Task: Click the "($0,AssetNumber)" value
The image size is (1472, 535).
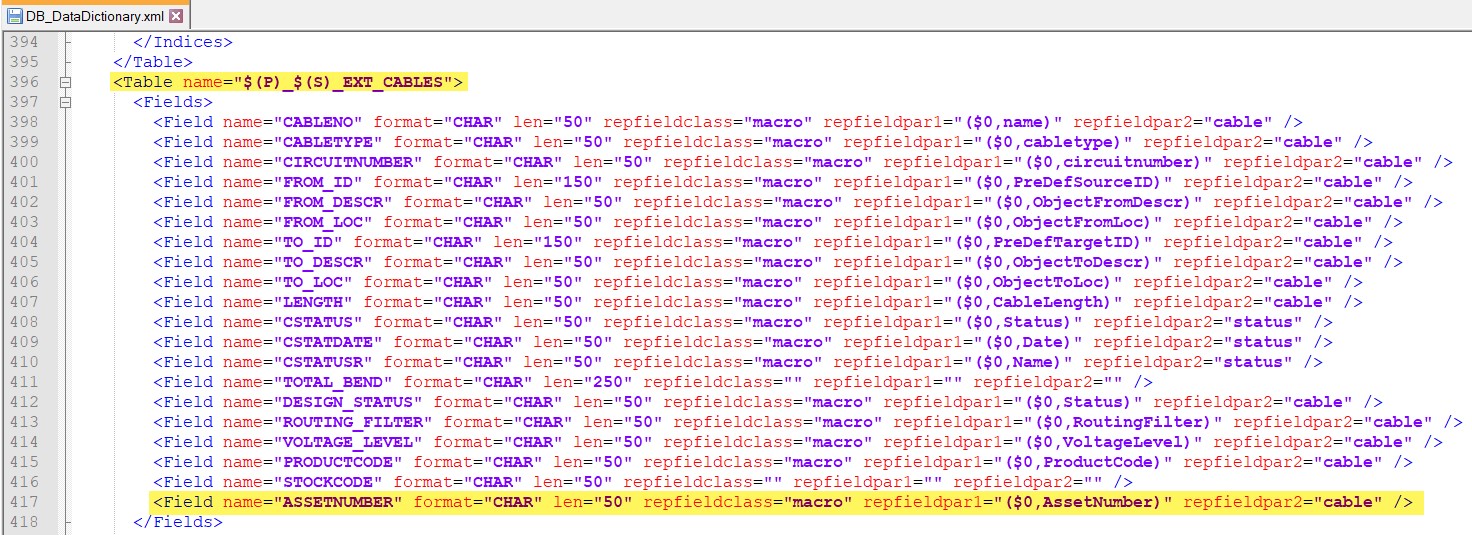Action: 1078,502
